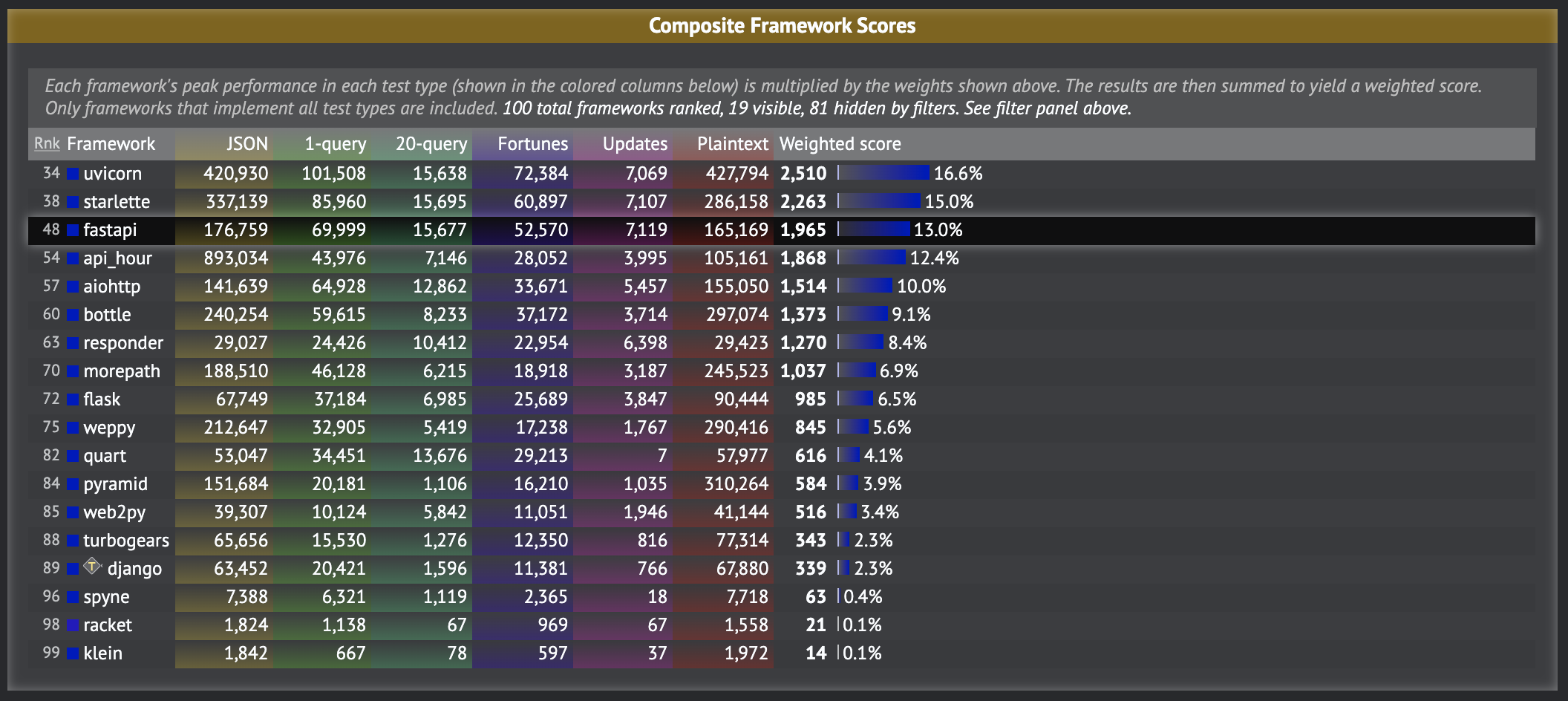Click quart Updates value 7
The image size is (1568, 701).
pos(662,456)
